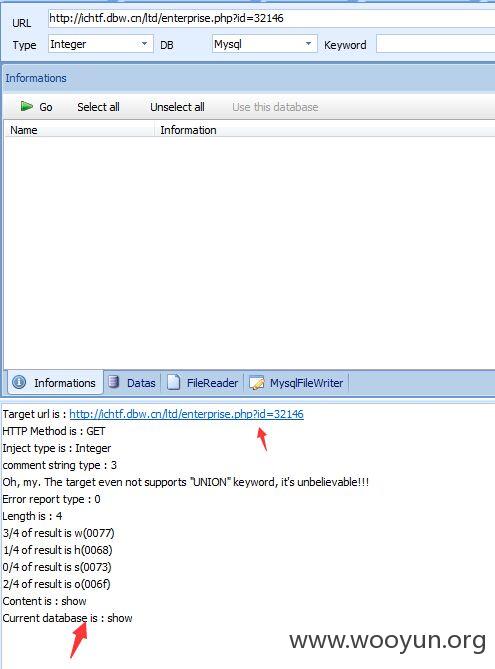Click the Type field label
The height and width of the screenshot is (669, 495).
(24, 45)
